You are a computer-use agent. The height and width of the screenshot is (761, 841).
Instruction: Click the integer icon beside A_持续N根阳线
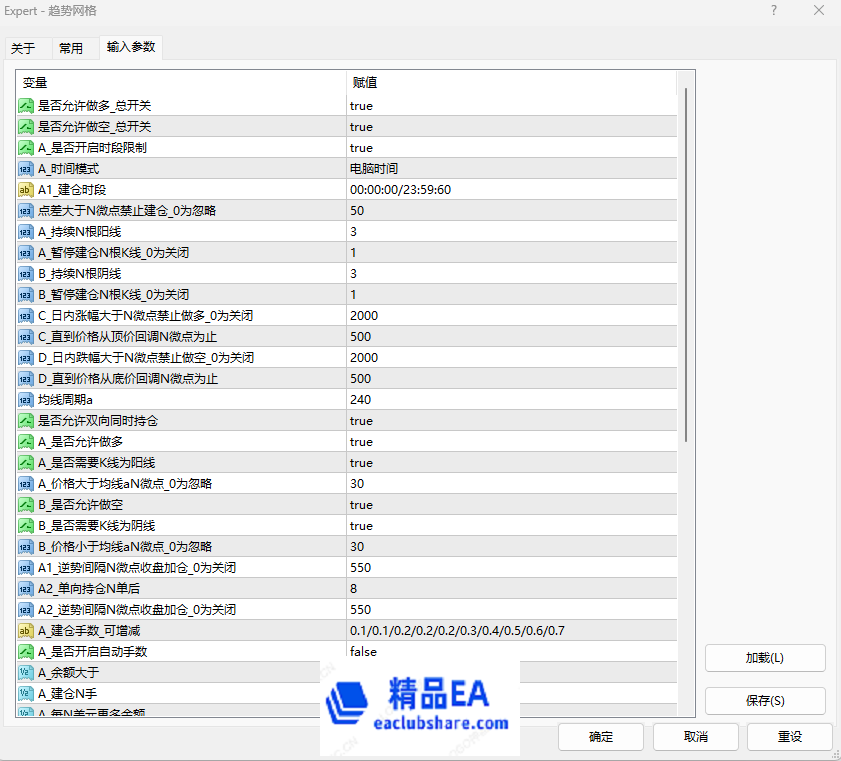pyautogui.click(x=26, y=232)
